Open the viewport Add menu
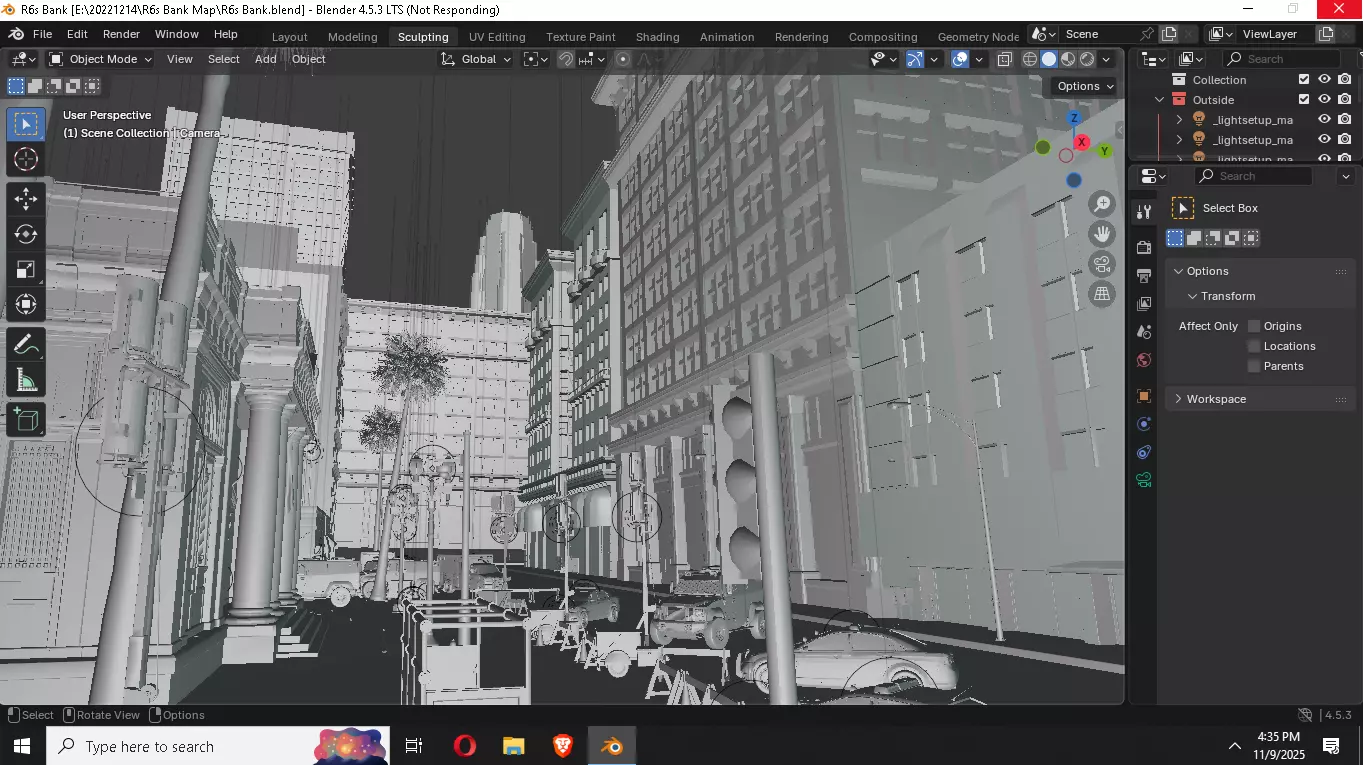The width and height of the screenshot is (1363, 765). (x=265, y=59)
